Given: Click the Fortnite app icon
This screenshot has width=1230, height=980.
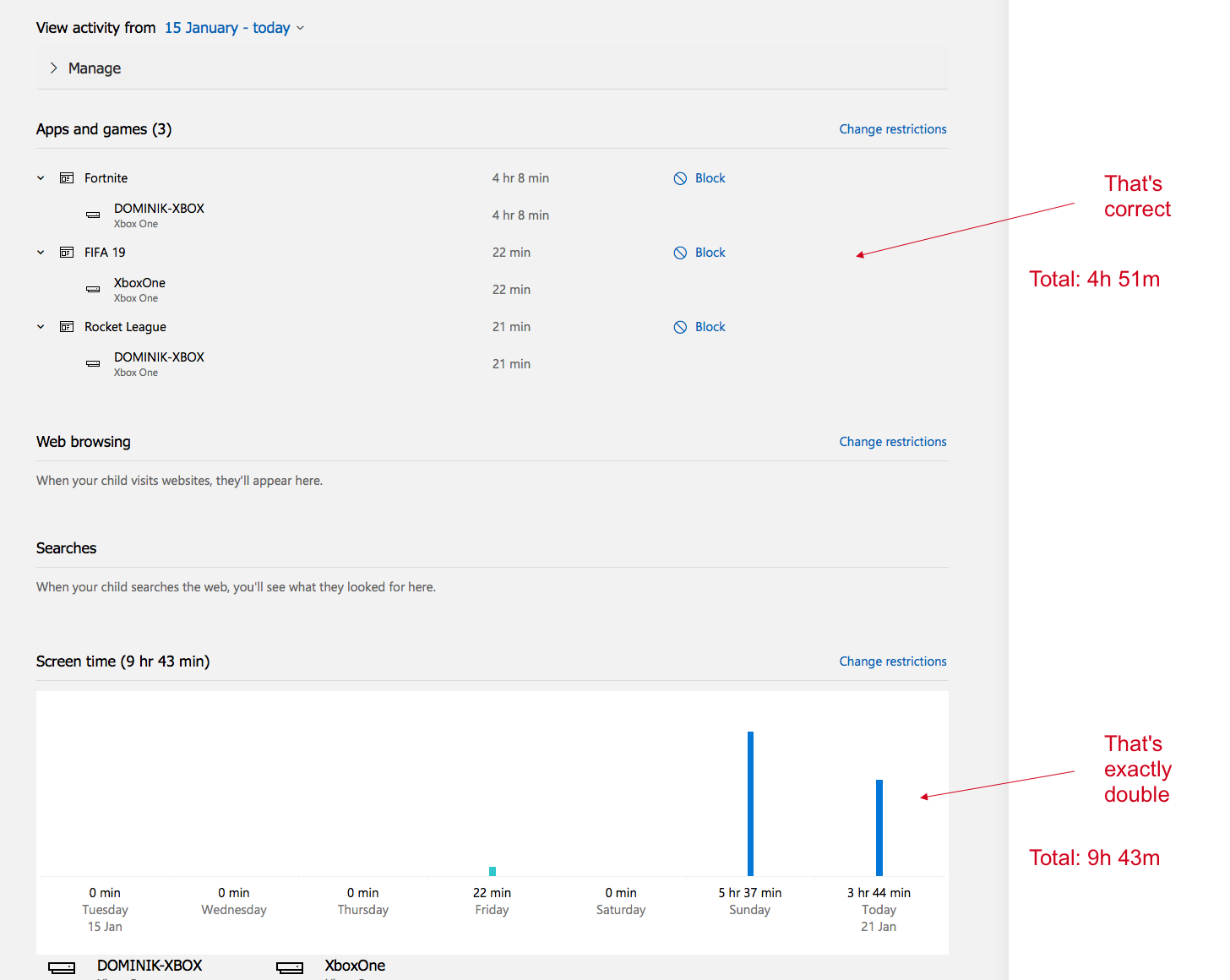Looking at the screenshot, I should click(x=67, y=178).
